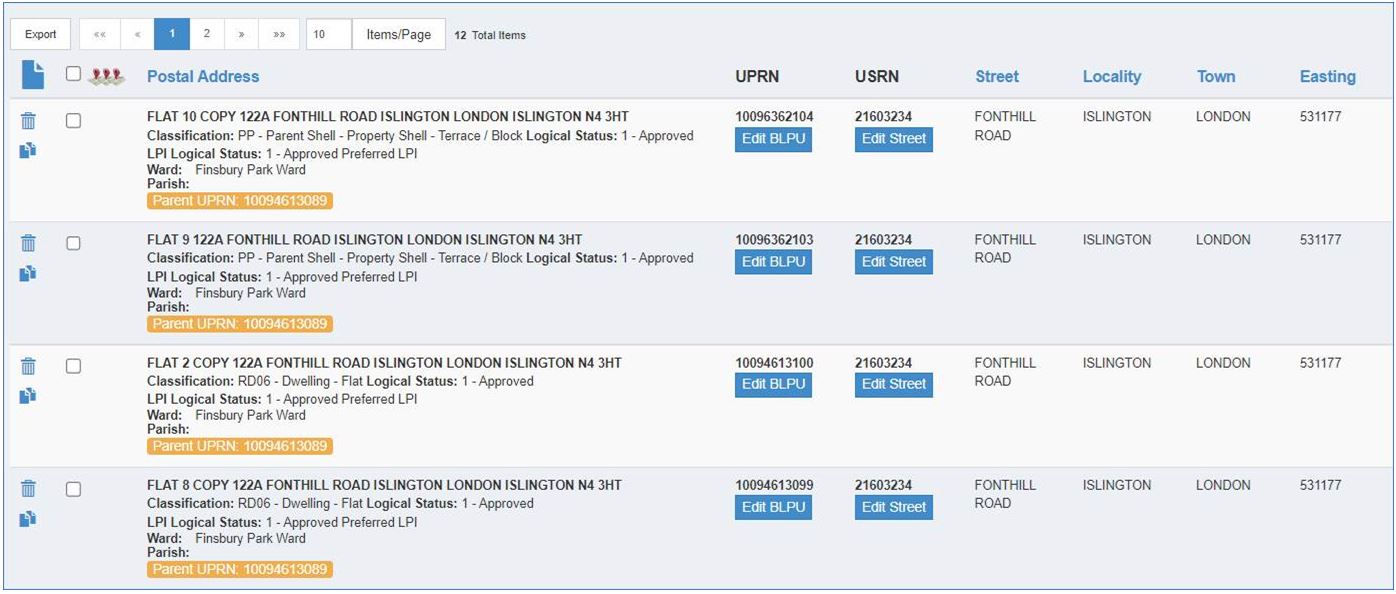1396x594 pixels.
Task: Delete FLAT 2 COPY record via trash icon
Action: pyautogui.click(x=28, y=366)
